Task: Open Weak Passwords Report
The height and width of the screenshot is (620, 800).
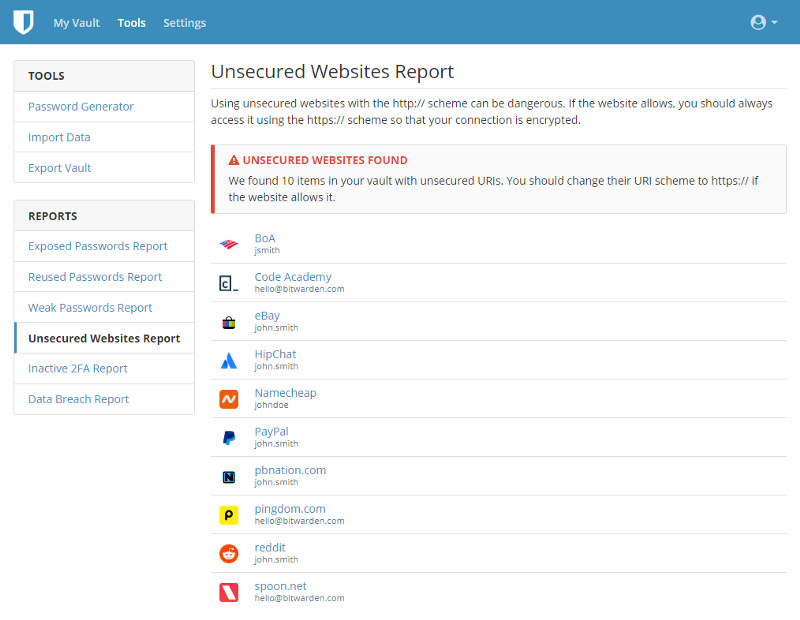Action: click(x=90, y=307)
